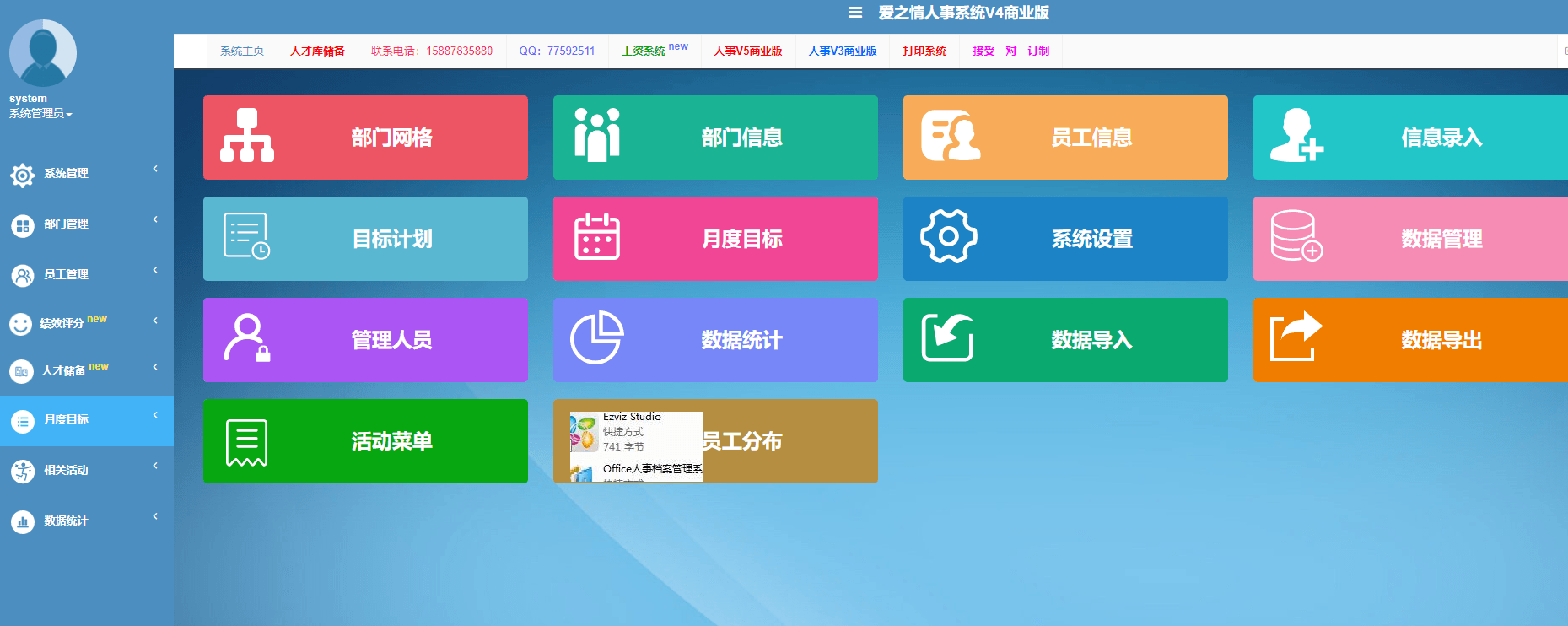Open the 系统管理员 user dropdown
The height and width of the screenshot is (626, 1568).
point(40,113)
